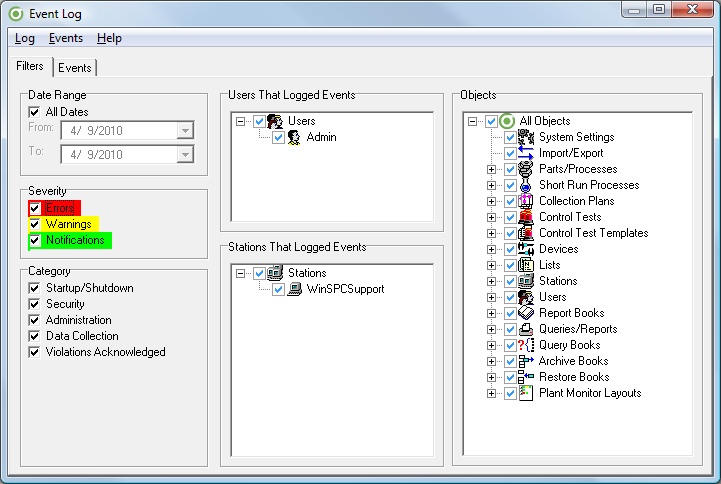Collapse the Stations tree in Stations panel
The image size is (721, 484).
(x=240, y=273)
